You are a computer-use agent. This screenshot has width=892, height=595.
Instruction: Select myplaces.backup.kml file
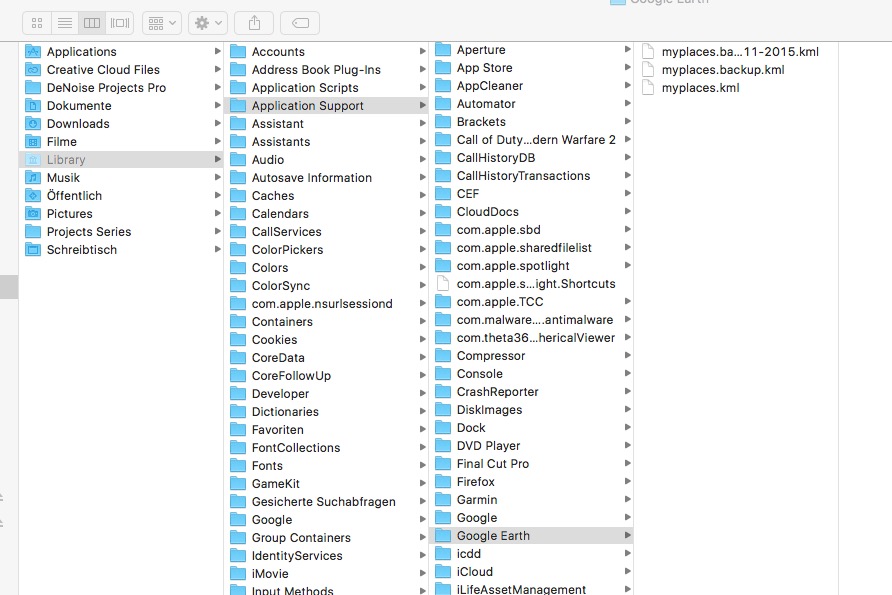(722, 70)
